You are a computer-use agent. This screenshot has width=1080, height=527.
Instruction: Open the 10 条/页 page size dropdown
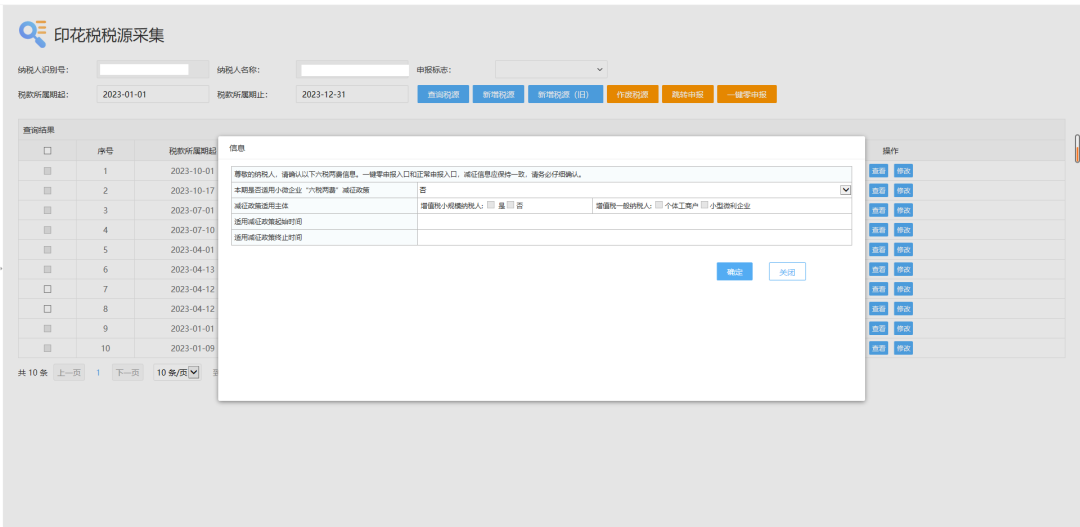coord(176,373)
